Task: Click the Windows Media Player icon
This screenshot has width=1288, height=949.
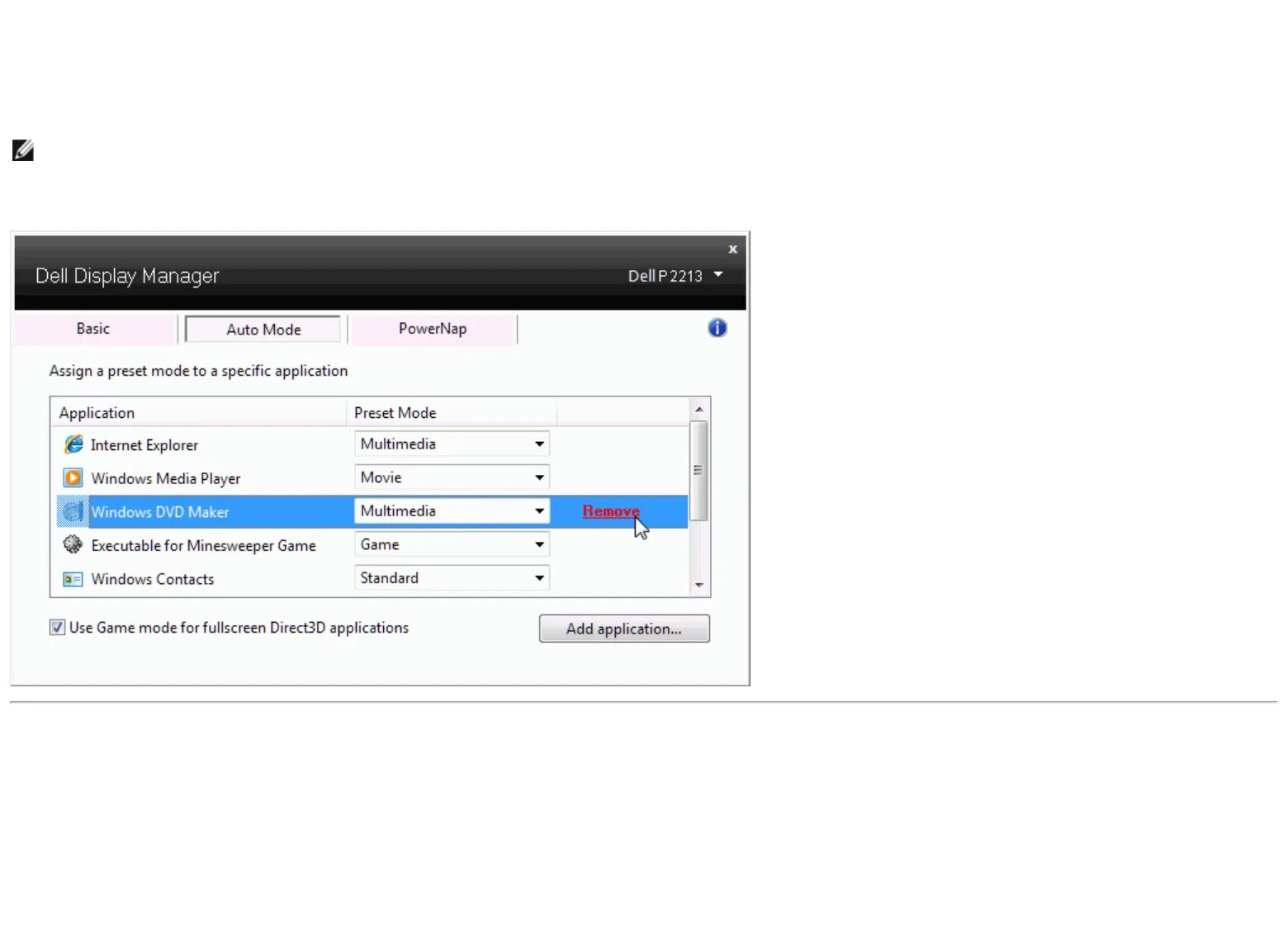Action: (x=73, y=477)
